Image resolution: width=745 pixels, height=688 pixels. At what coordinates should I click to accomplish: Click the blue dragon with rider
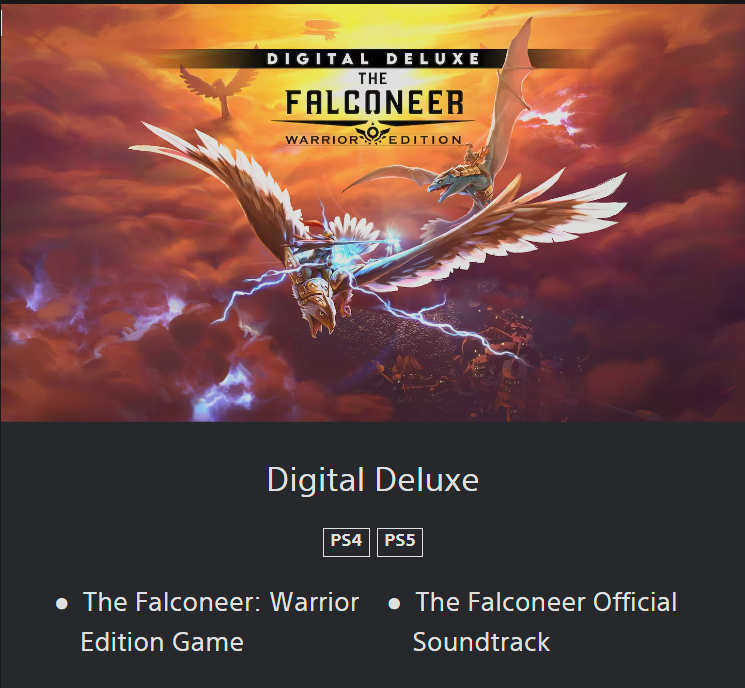456,178
